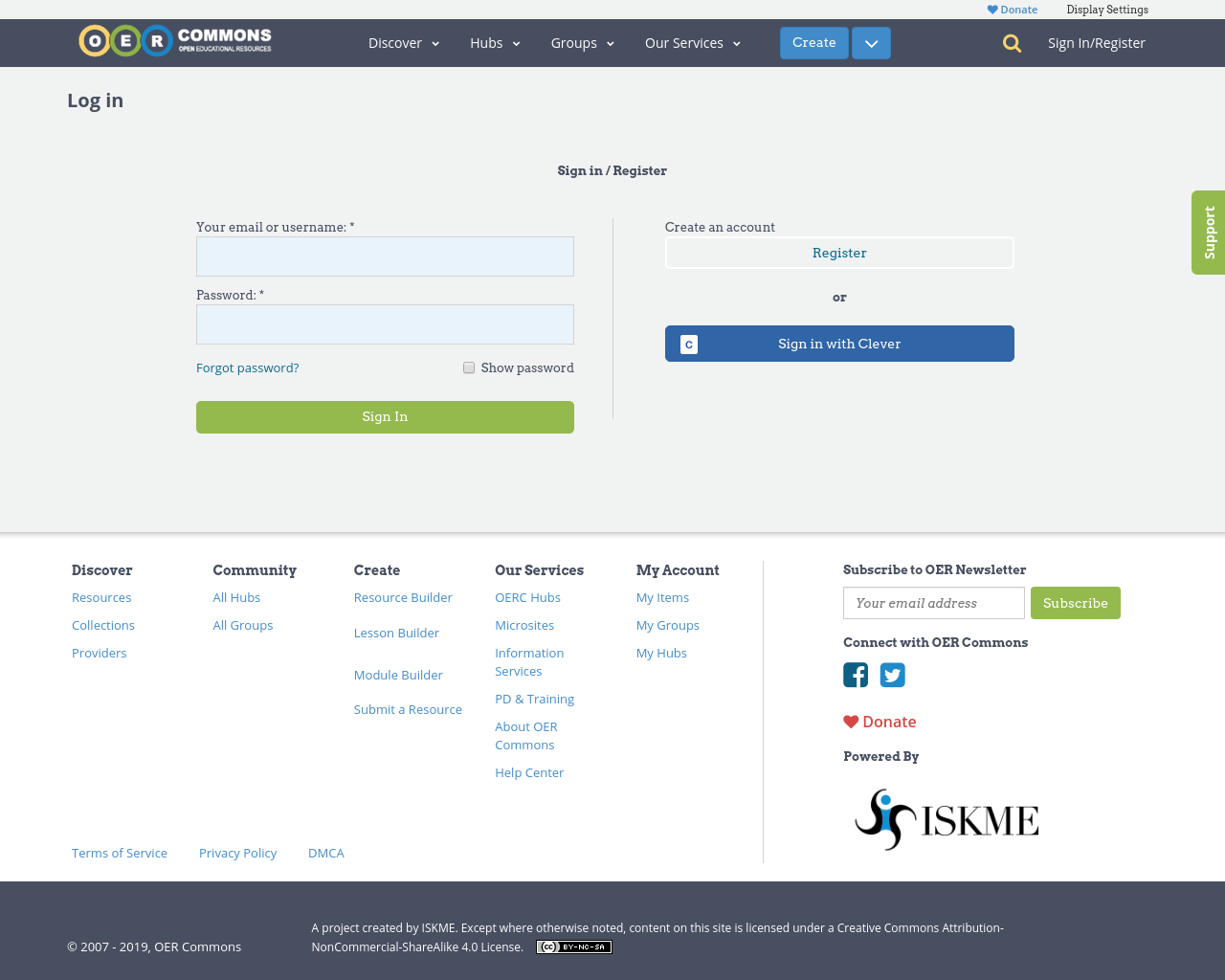The height and width of the screenshot is (980, 1225).
Task: Click the OER Commons logo
Action: (x=175, y=41)
